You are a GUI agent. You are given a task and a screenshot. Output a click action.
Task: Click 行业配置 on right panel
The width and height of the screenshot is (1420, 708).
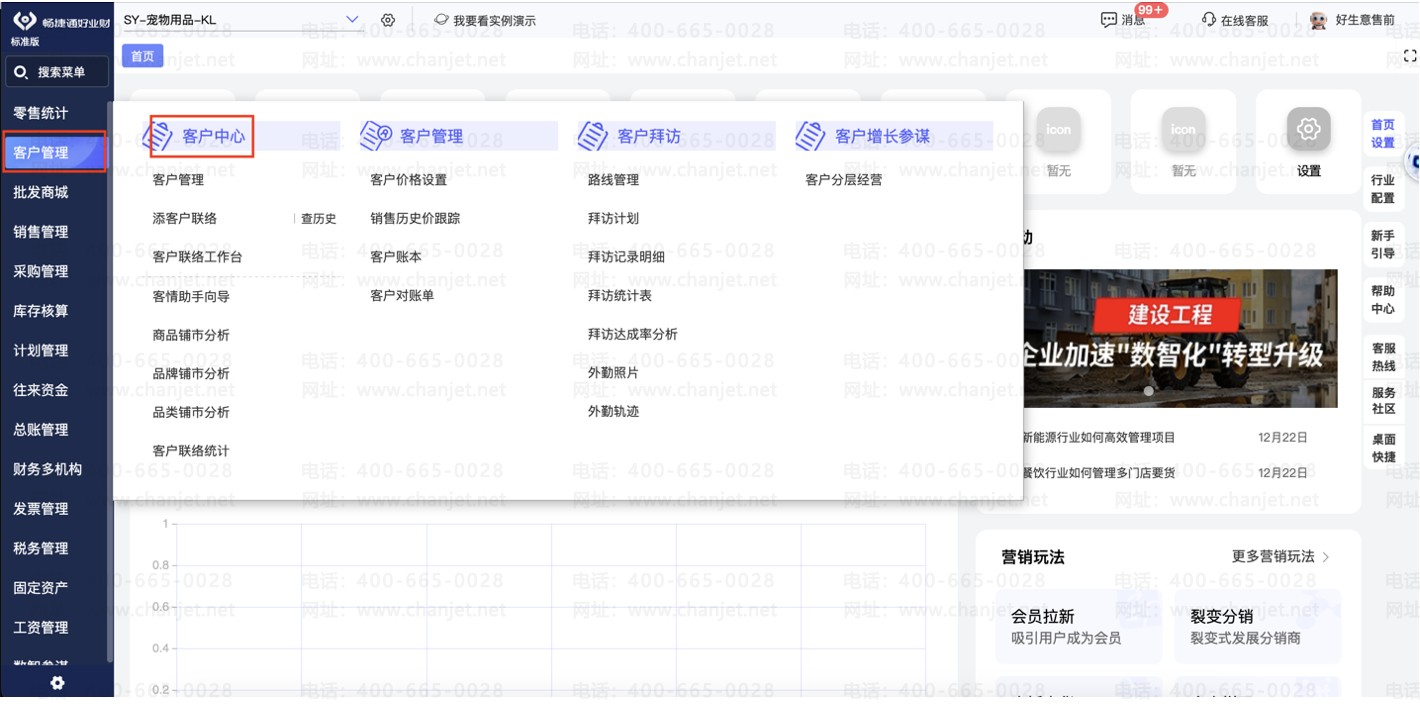click(x=1383, y=189)
